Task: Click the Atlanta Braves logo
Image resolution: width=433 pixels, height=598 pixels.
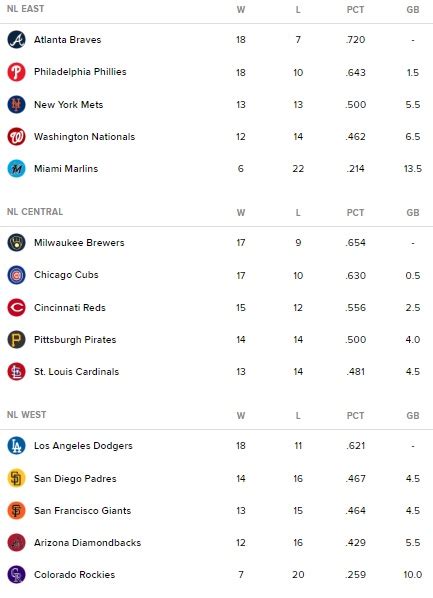Action: [16, 40]
